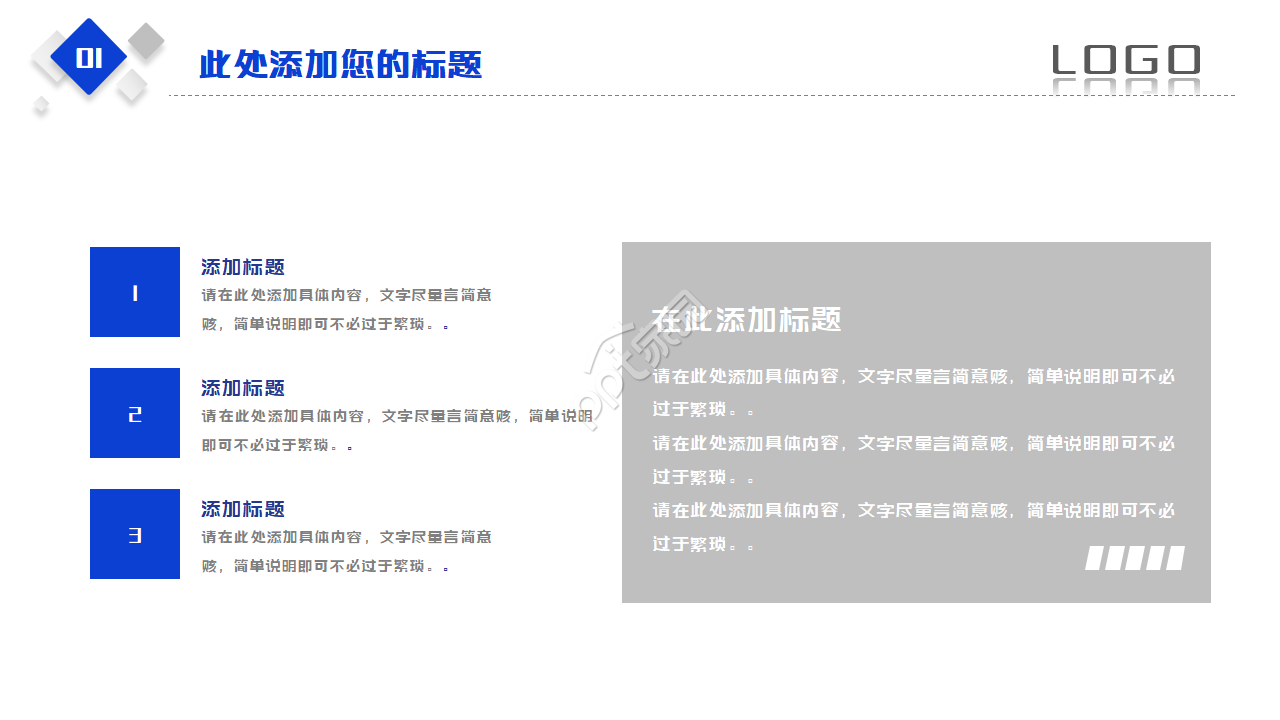
Task: Click the last white parallelogram bar
Action: (x=1173, y=557)
